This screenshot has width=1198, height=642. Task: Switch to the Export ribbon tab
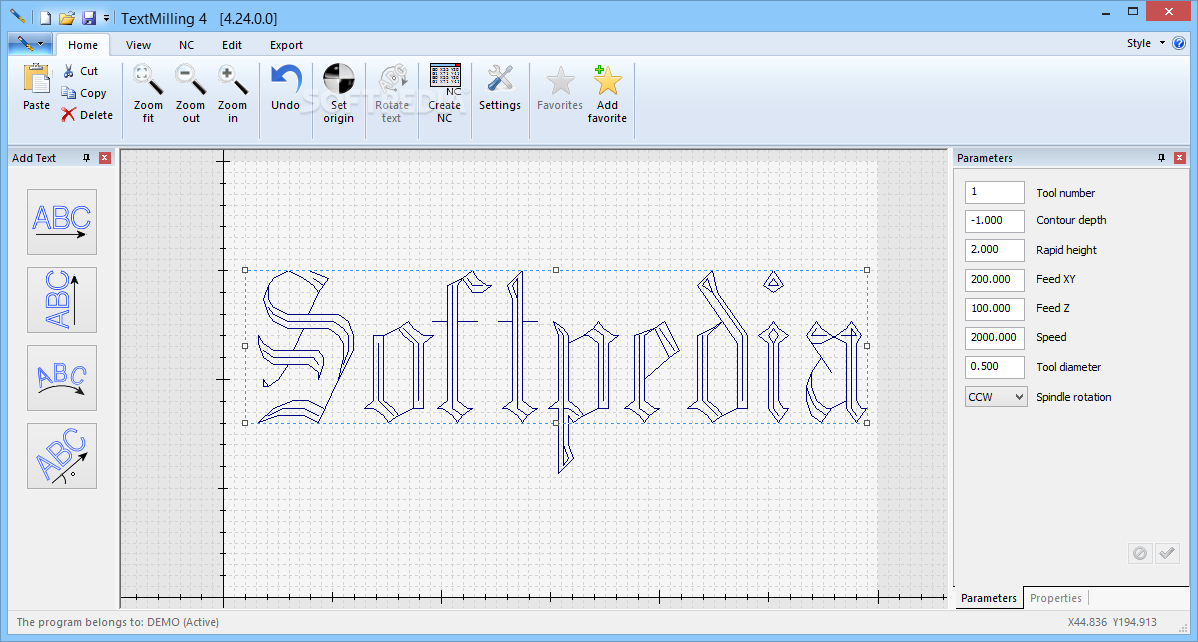click(287, 45)
